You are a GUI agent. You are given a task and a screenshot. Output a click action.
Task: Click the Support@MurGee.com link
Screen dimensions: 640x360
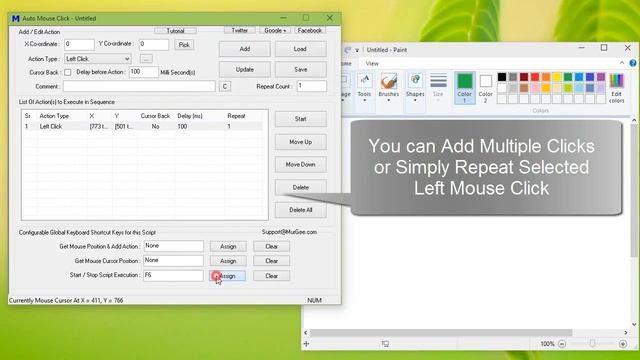pos(289,232)
